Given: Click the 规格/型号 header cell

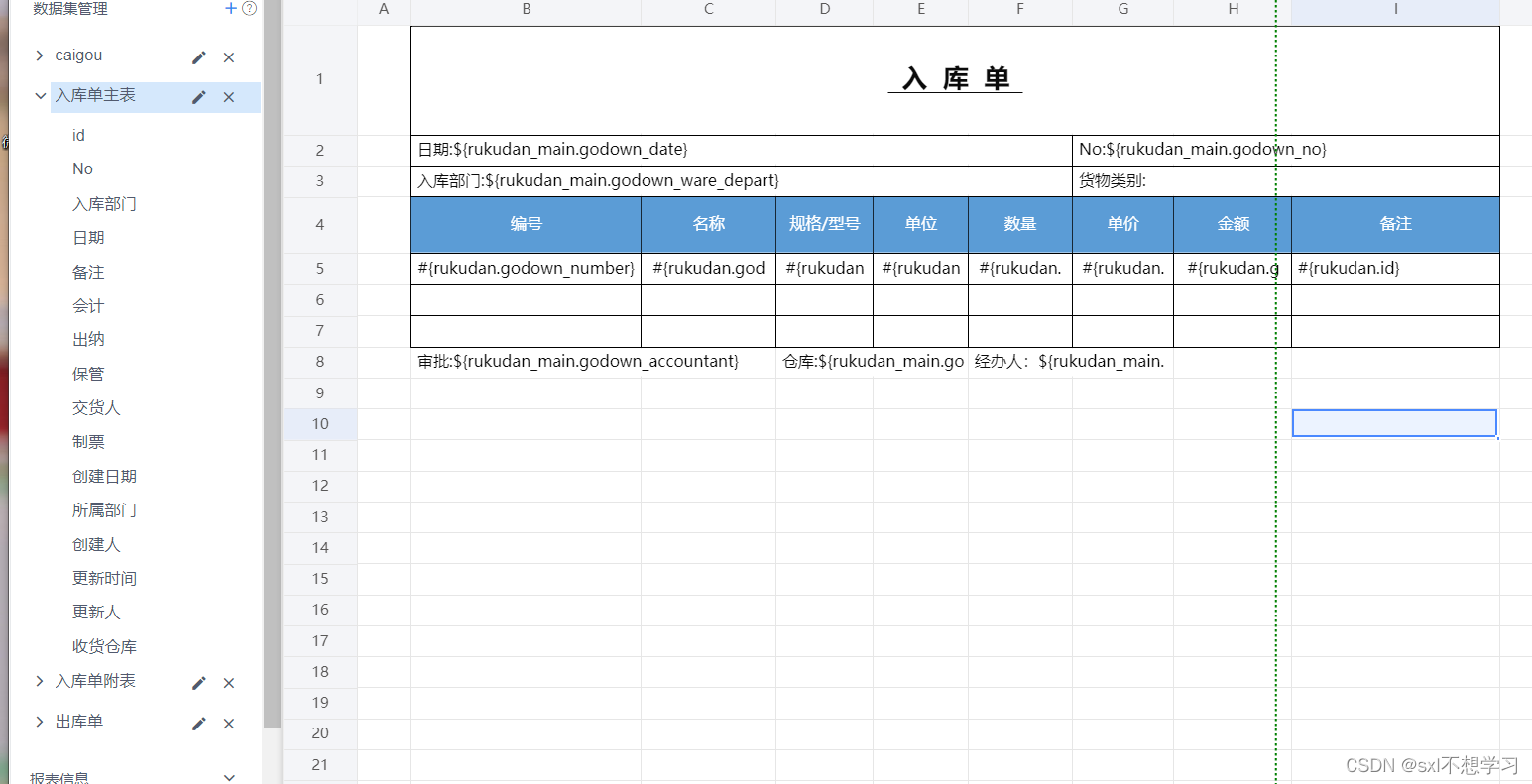Looking at the screenshot, I should coord(824,224).
